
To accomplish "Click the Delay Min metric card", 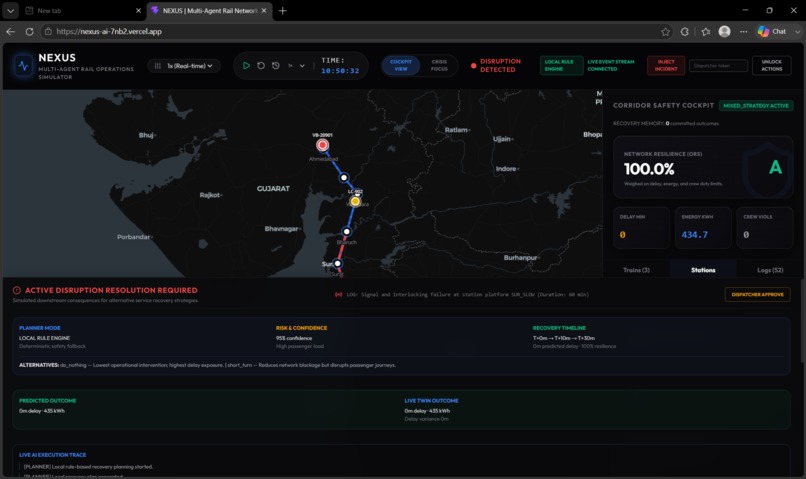I will 641,228.
